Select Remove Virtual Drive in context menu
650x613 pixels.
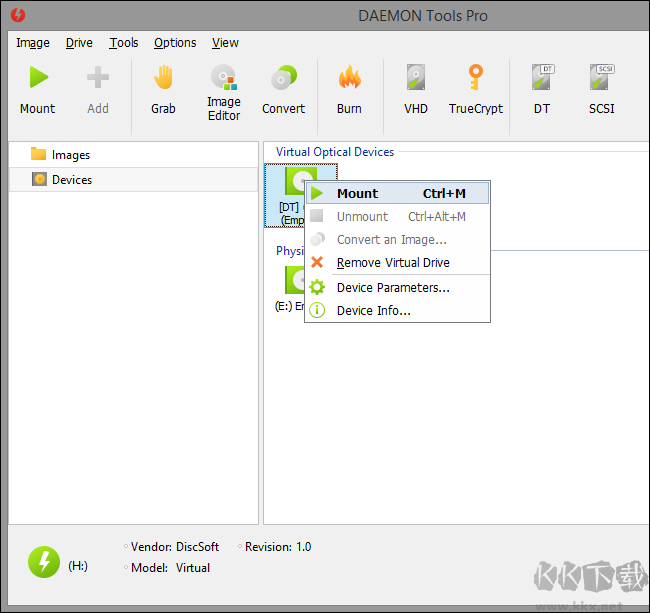tap(393, 263)
